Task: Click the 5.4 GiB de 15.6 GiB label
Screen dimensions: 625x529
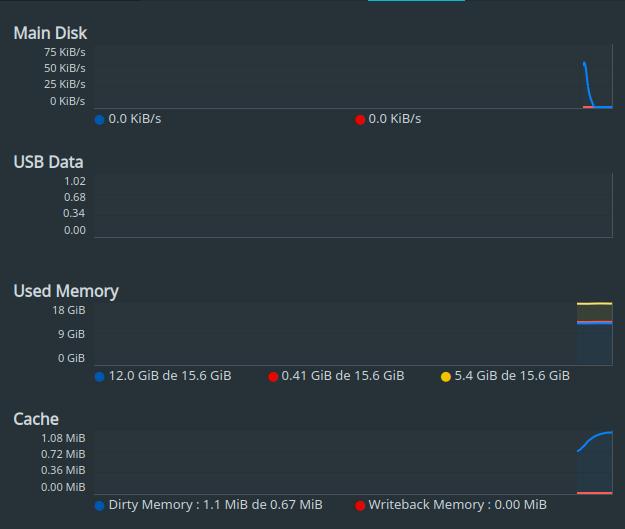Action: (512, 376)
